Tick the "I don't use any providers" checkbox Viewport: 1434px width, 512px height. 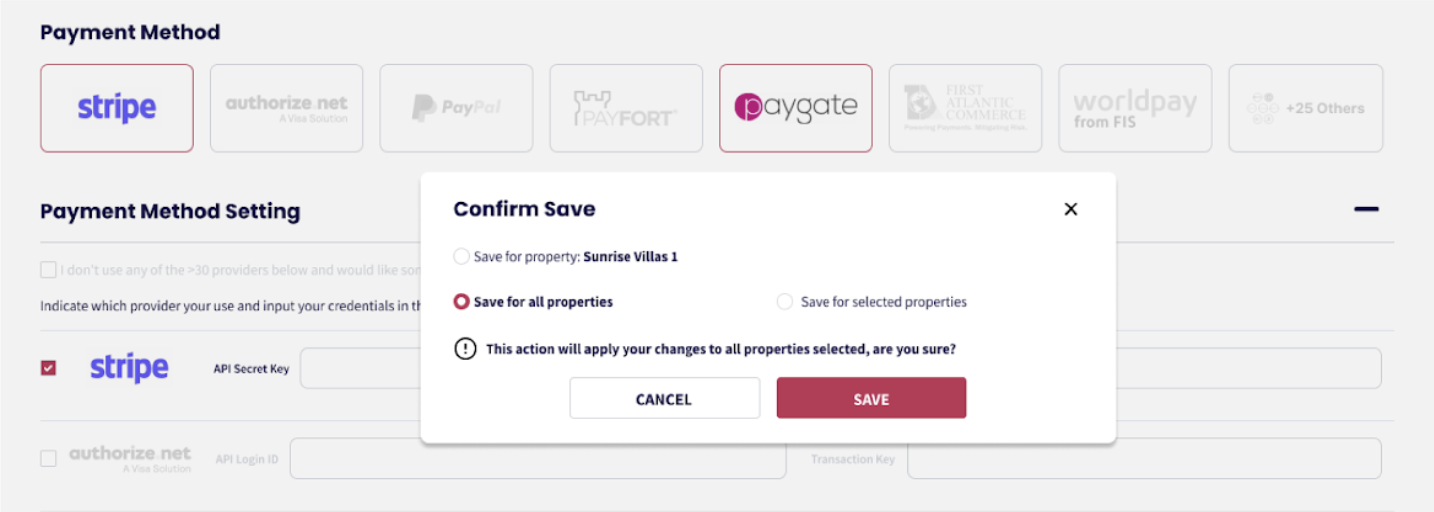coord(48,270)
